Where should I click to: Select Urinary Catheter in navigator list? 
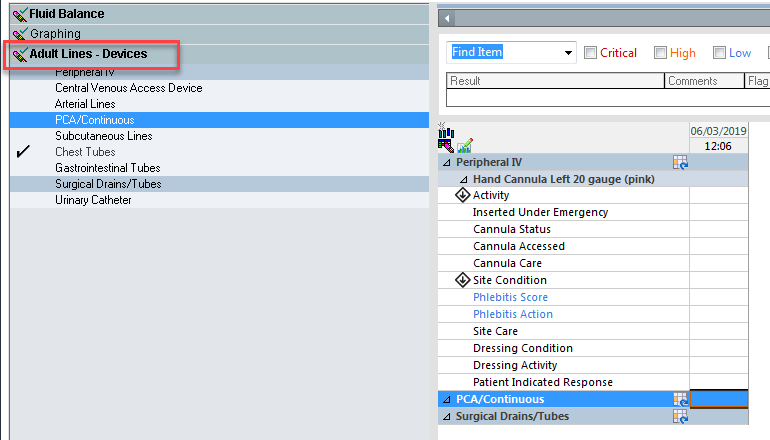(x=93, y=200)
